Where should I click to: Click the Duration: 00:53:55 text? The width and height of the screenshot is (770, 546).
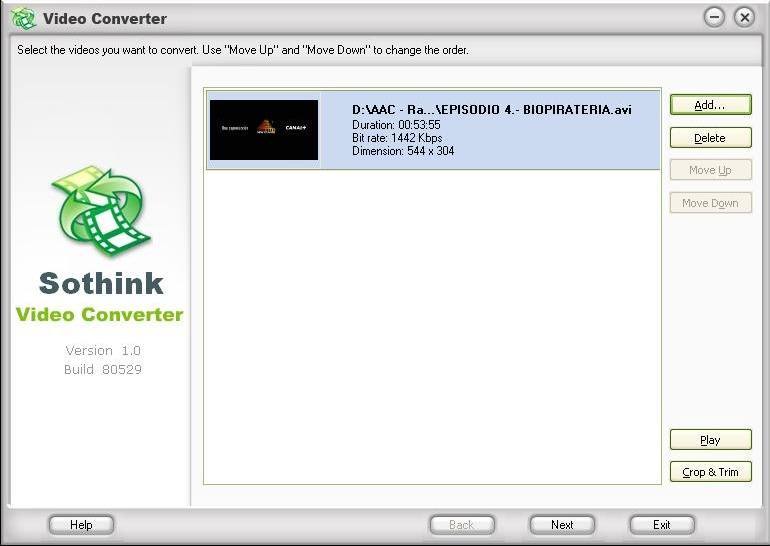coord(396,125)
